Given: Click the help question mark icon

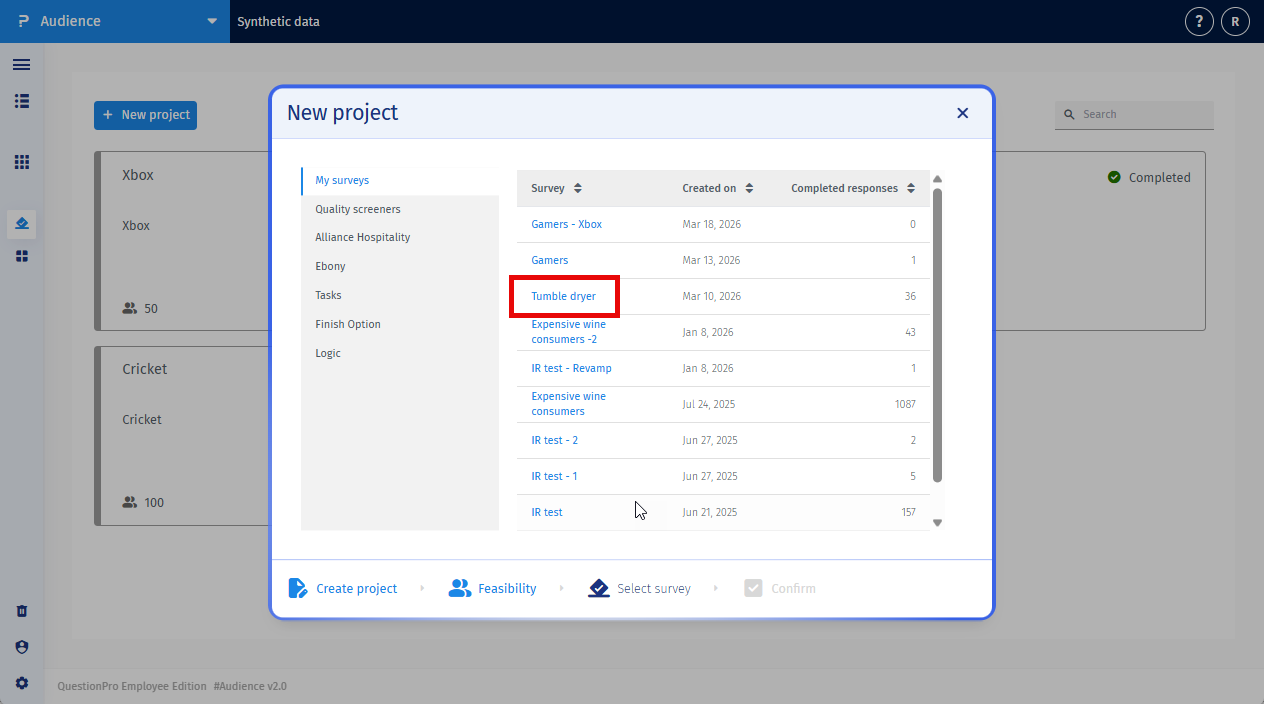Looking at the screenshot, I should tap(1199, 21).
